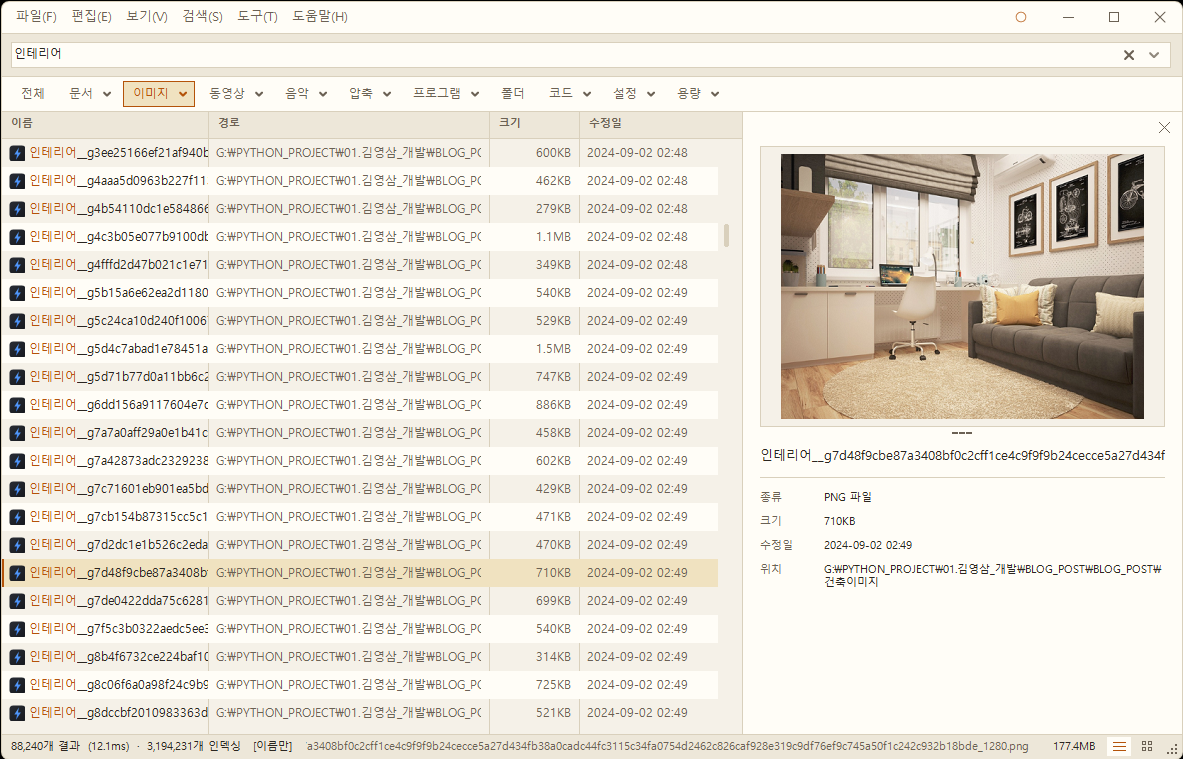Open the 편집(E) menu

[91, 17]
